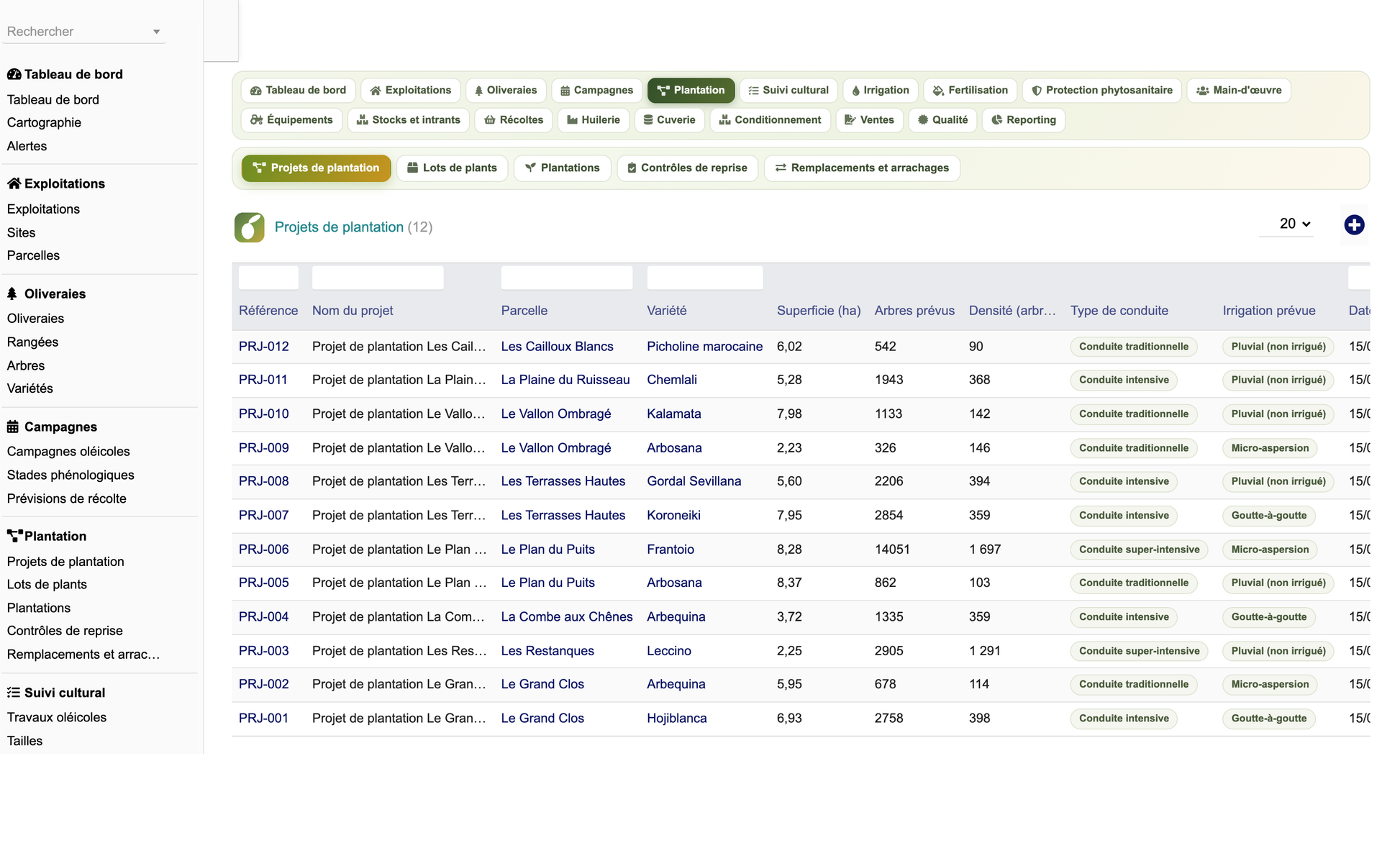Open Cartographie in the sidebar
Screen dimensions: 1400x866
click(44, 123)
